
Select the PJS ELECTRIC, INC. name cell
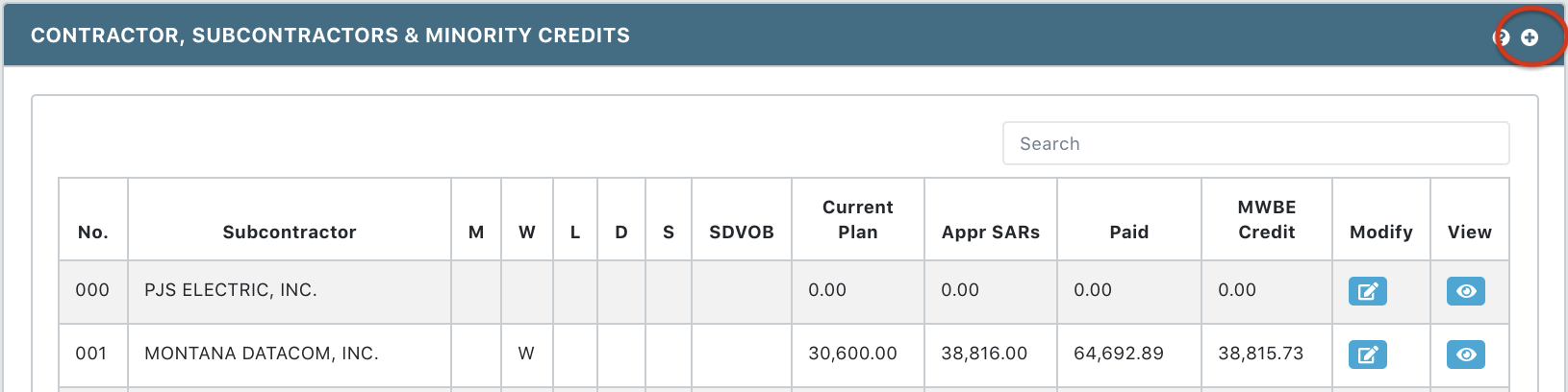tap(231, 290)
